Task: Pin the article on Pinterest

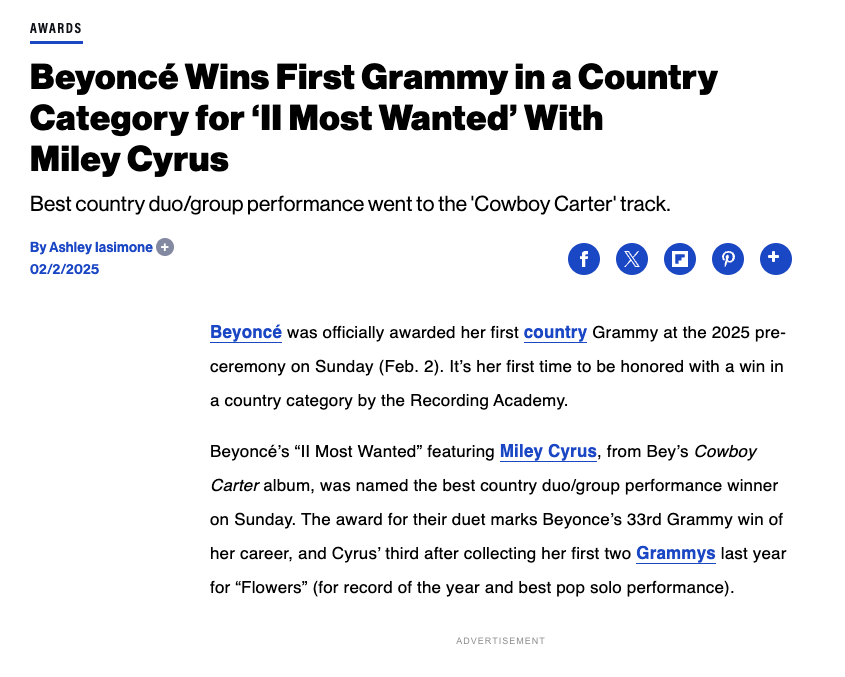Action: 728,259
